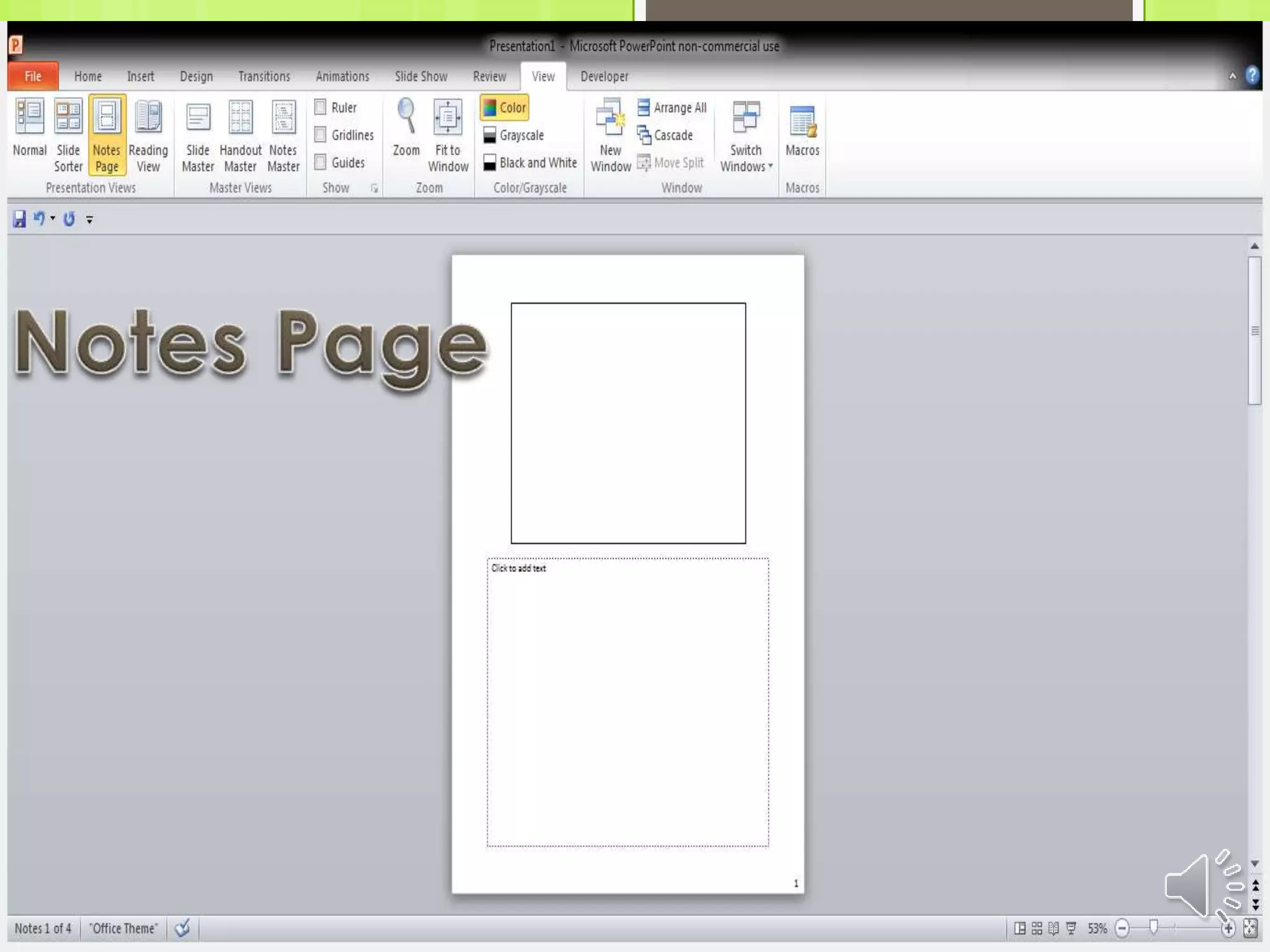Image resolution: width=1270 pixels, height=952 pixels.
Task: Open the Slide Master view
Action: click(x=198, y=118)
